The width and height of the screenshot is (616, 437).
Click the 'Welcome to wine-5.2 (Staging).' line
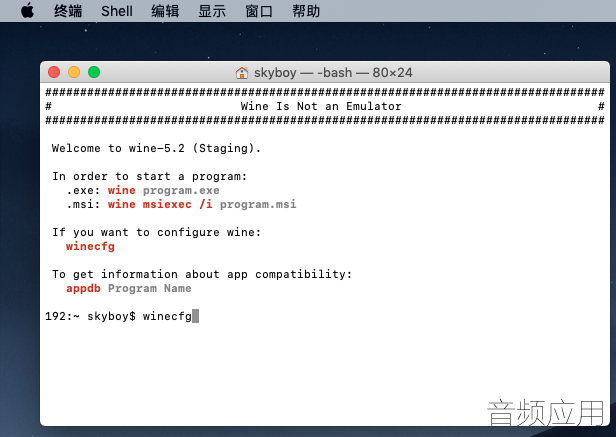156,149
